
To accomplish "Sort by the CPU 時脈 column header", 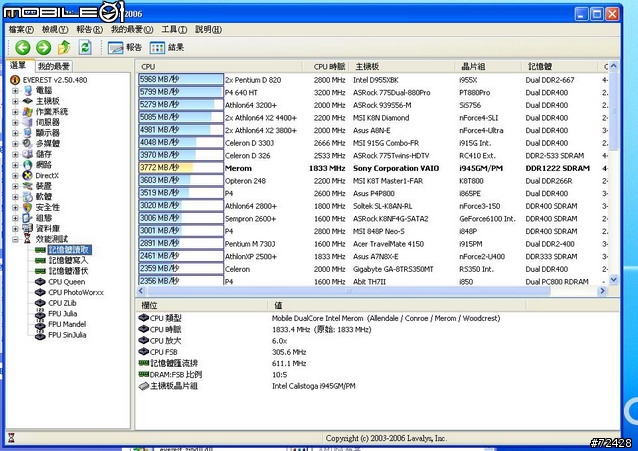I will pos(328,66).
